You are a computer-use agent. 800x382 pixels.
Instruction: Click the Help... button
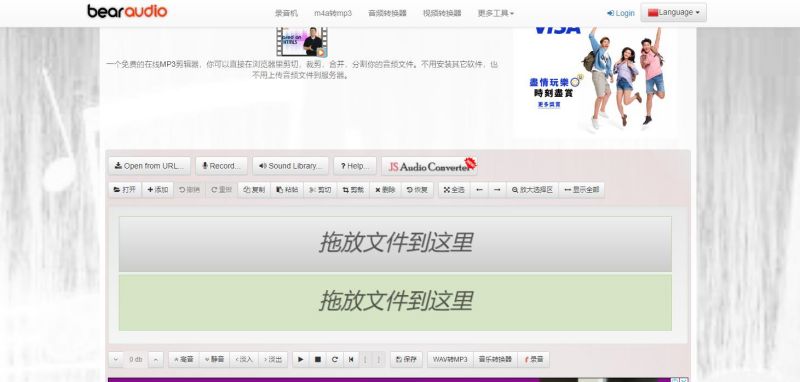355,166
